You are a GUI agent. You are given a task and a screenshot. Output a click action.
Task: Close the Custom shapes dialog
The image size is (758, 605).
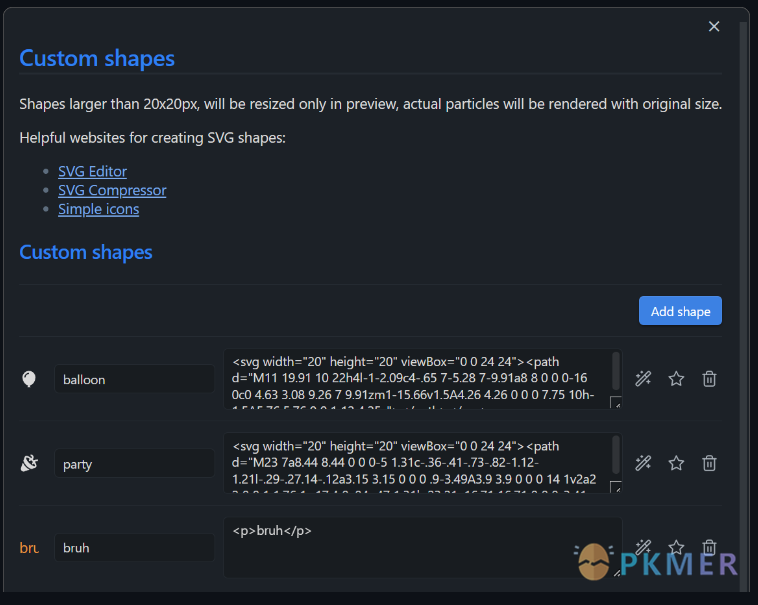coord(714,27)
